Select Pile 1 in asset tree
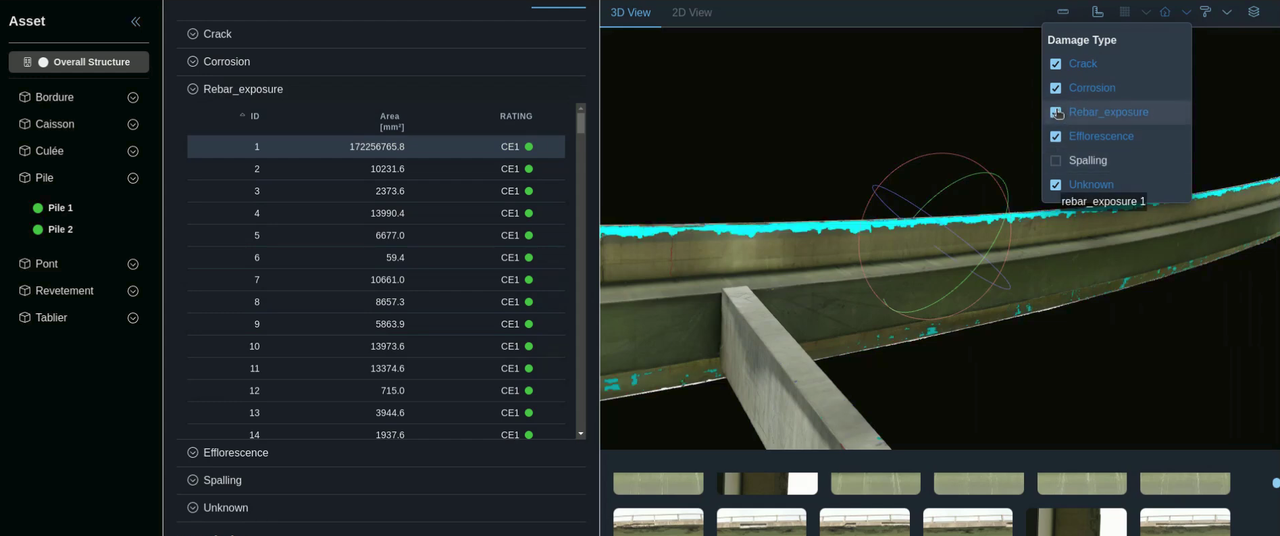The image size is (1280, 536). click(60, 208)
